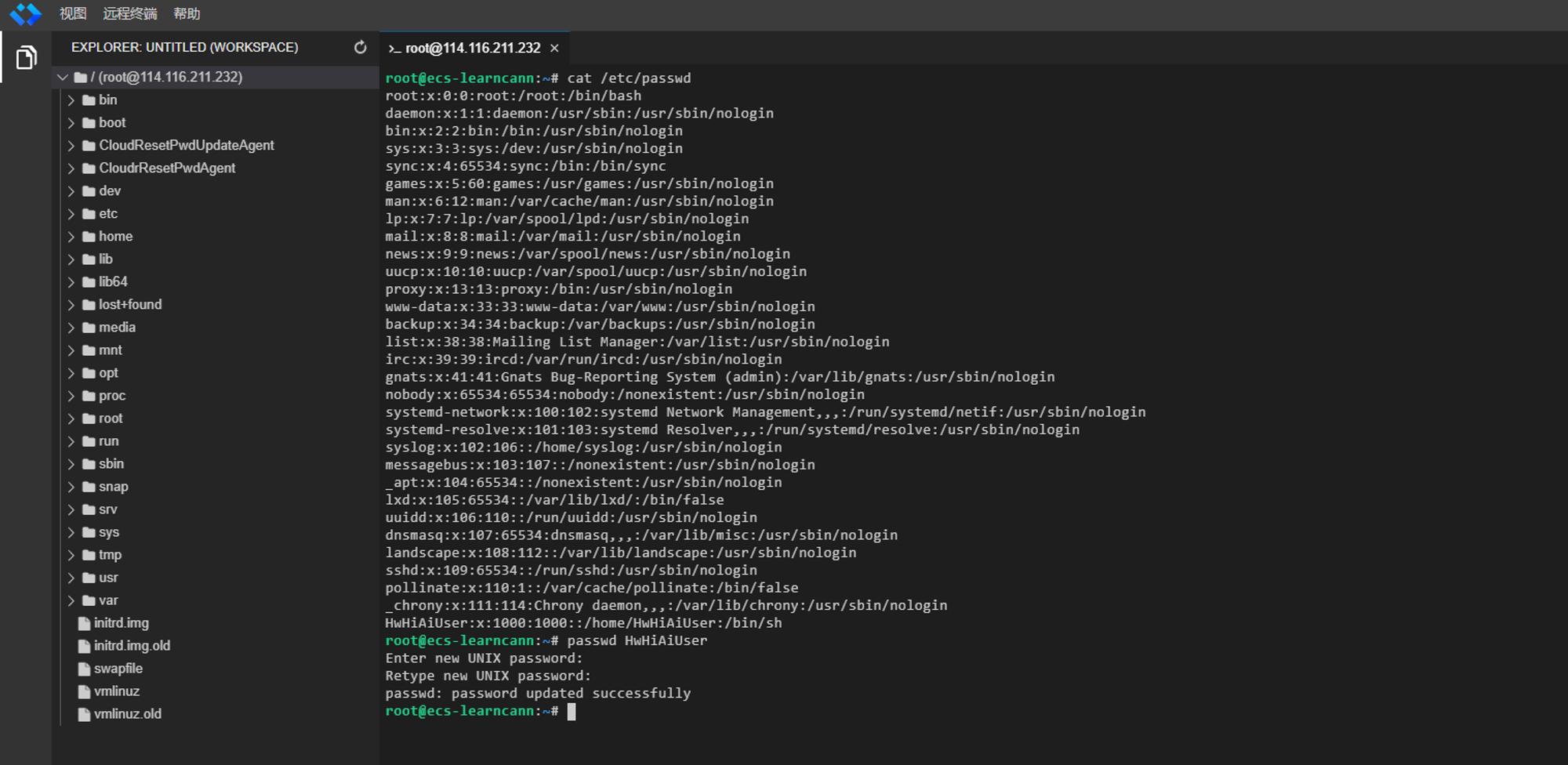
Task: Click the home folder icon
Action: click(89, 237)
